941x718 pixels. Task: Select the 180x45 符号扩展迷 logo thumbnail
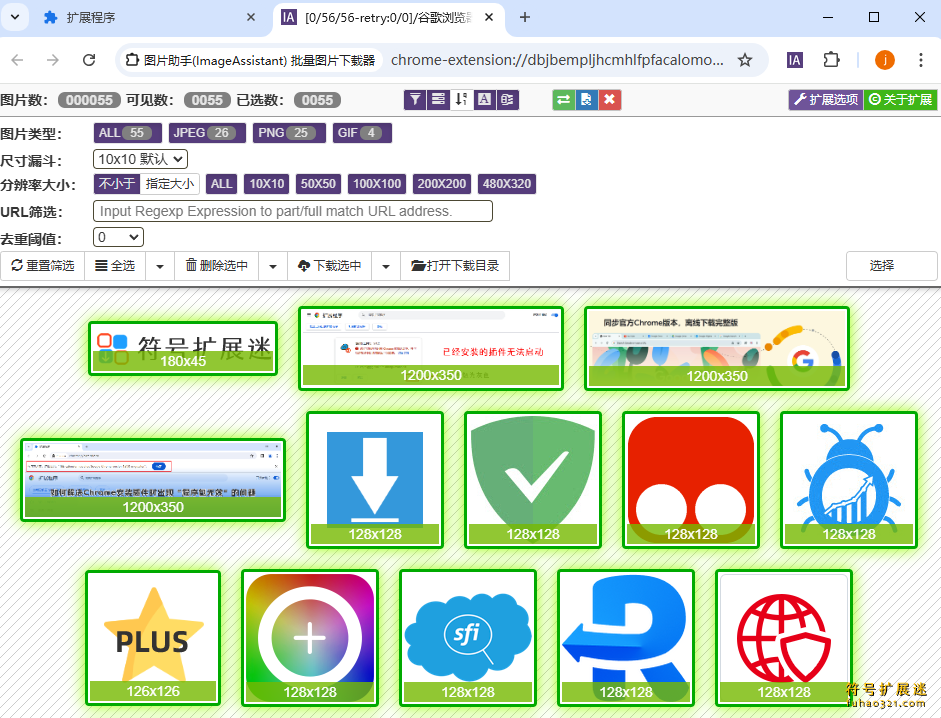click(x=183, y=348)
